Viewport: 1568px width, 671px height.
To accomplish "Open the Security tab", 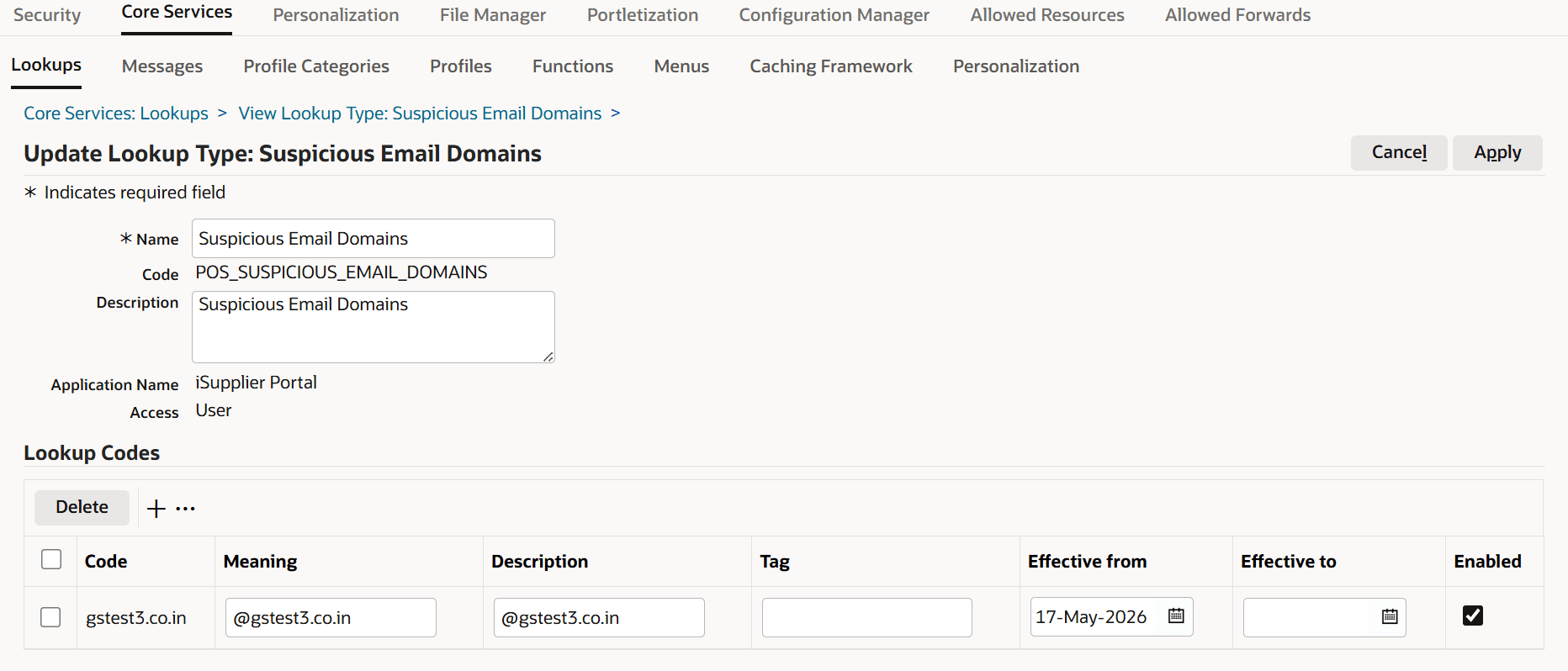I will 47,15.
